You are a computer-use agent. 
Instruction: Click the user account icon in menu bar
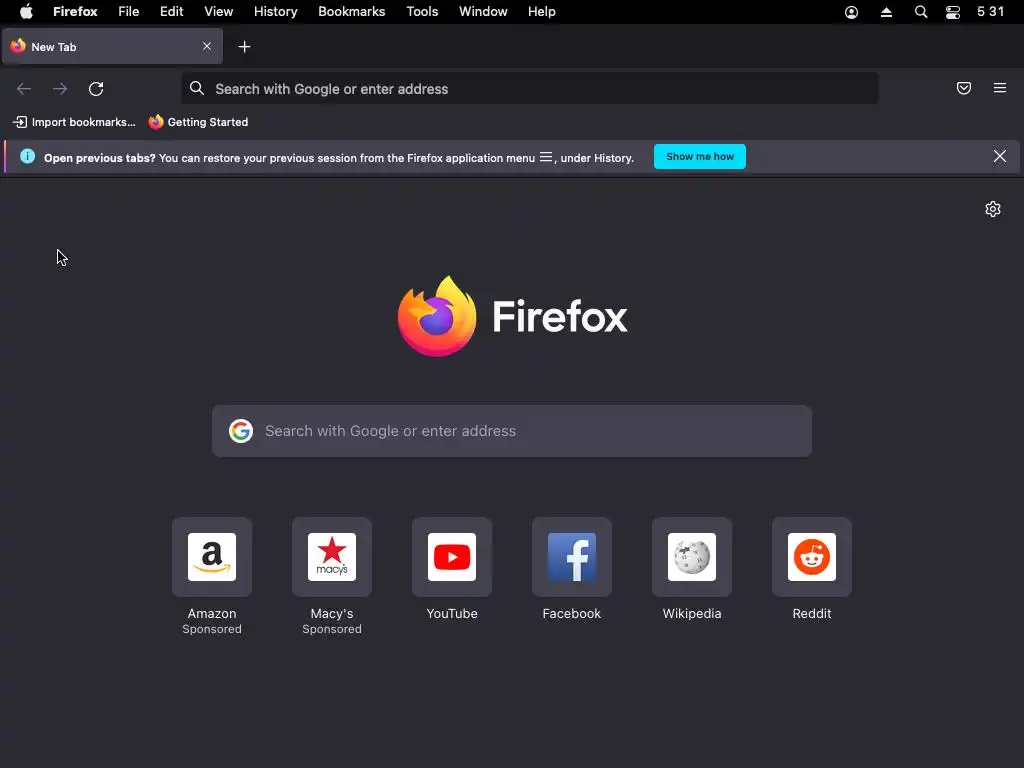852,12
